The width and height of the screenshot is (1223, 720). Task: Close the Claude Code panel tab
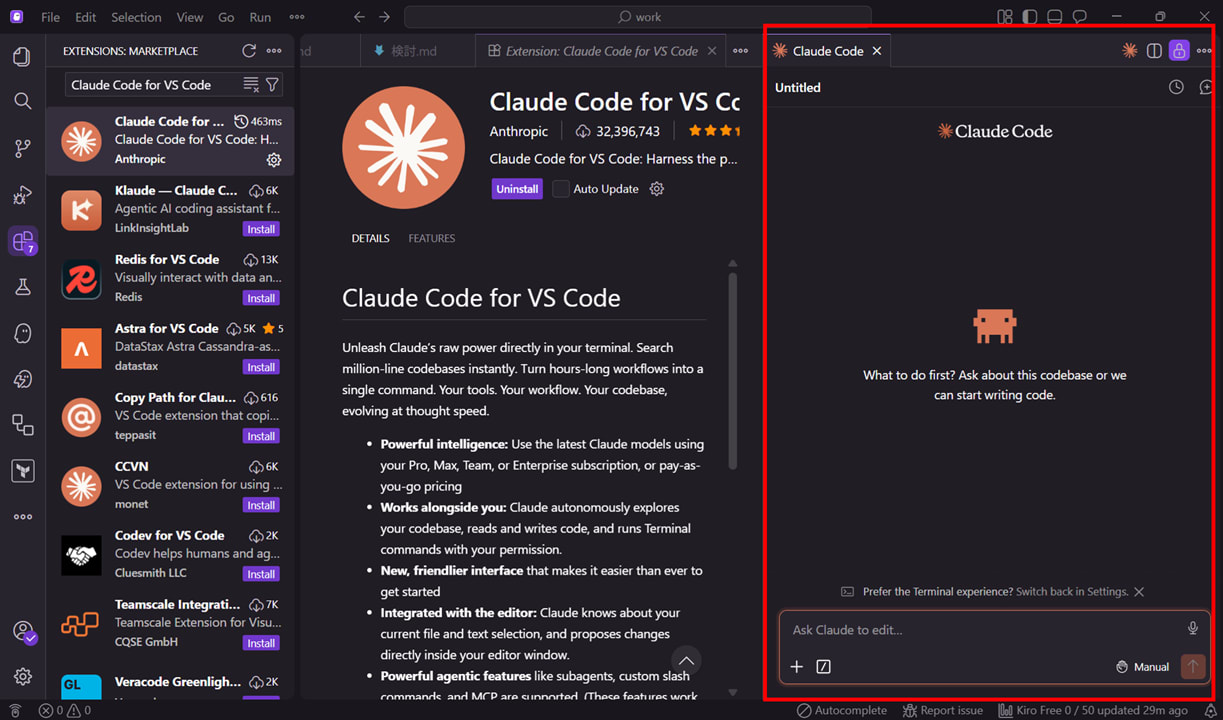(877, 51)
